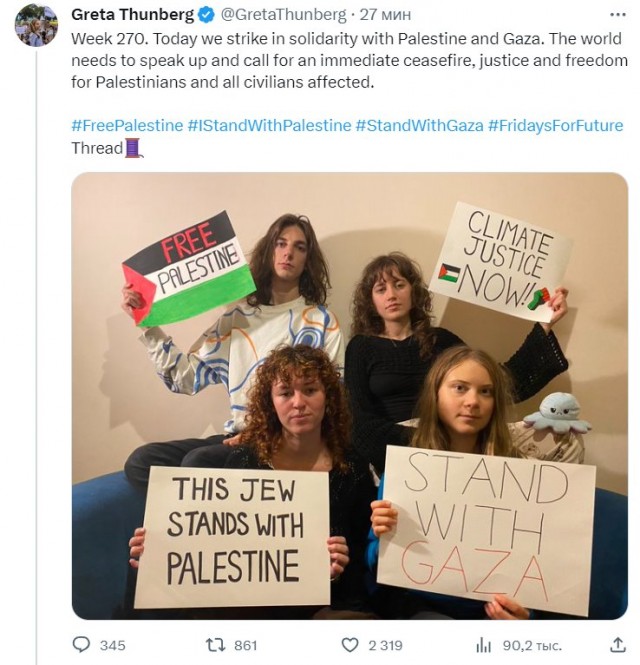
Task: Click the share upload icon
Action: pos(618,645)
